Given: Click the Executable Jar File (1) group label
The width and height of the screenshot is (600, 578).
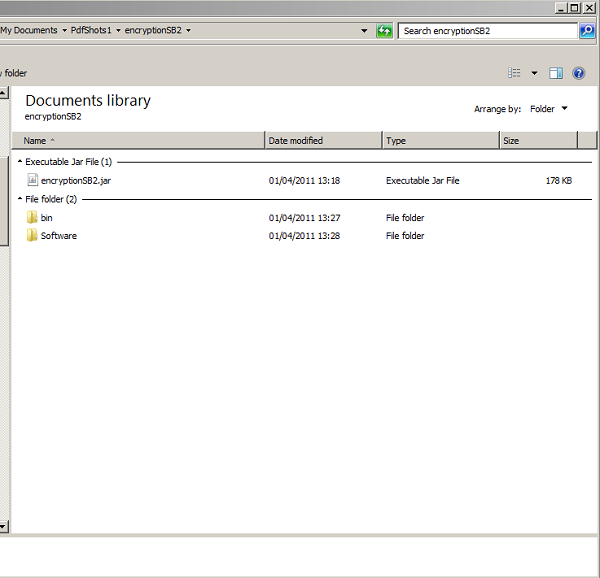Looking at the screenshot, I should pyautogui.click(x=68, y=162).
